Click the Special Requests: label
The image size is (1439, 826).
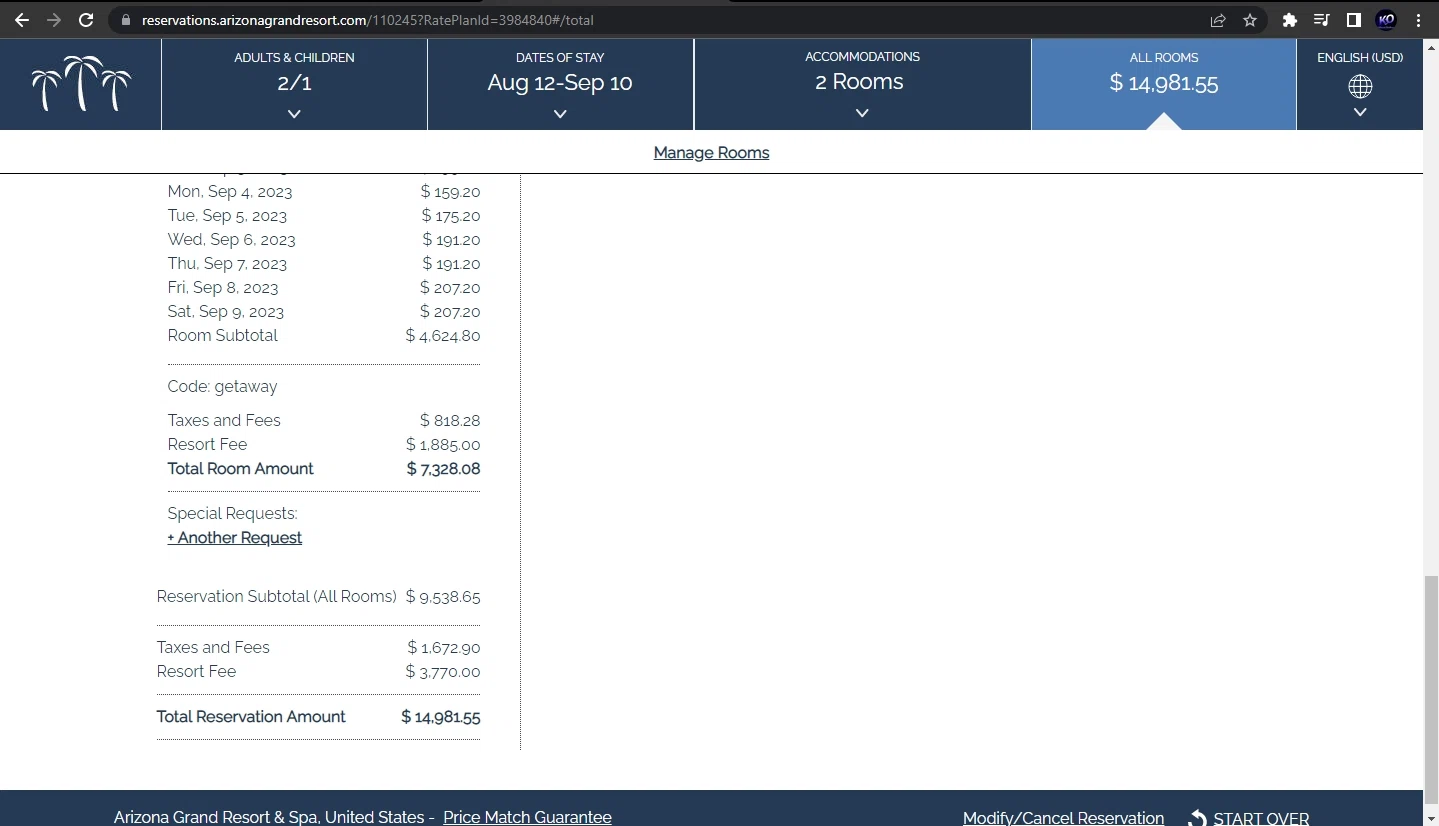[232, 514]
